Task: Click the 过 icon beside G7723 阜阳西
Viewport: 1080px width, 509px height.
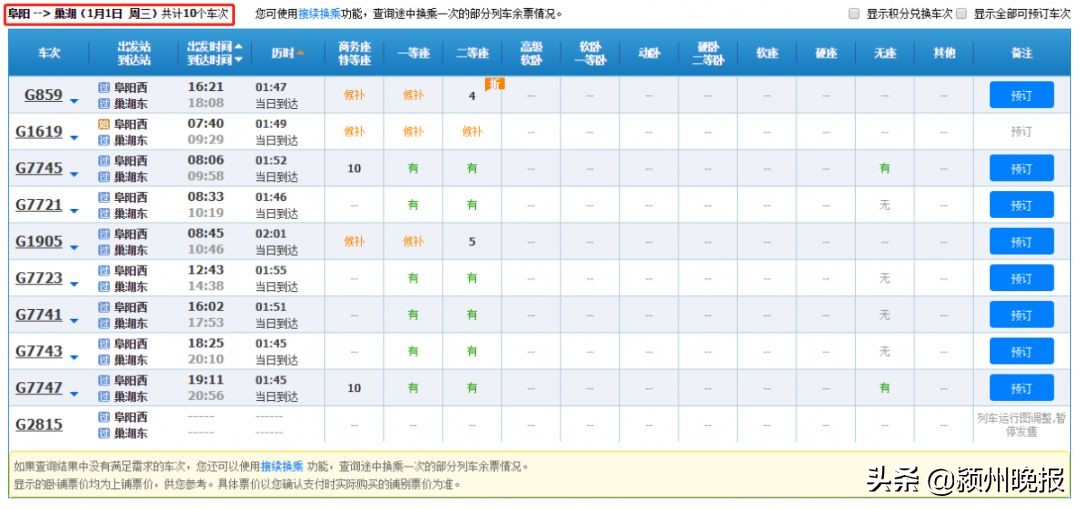Action: coord(104,270)
